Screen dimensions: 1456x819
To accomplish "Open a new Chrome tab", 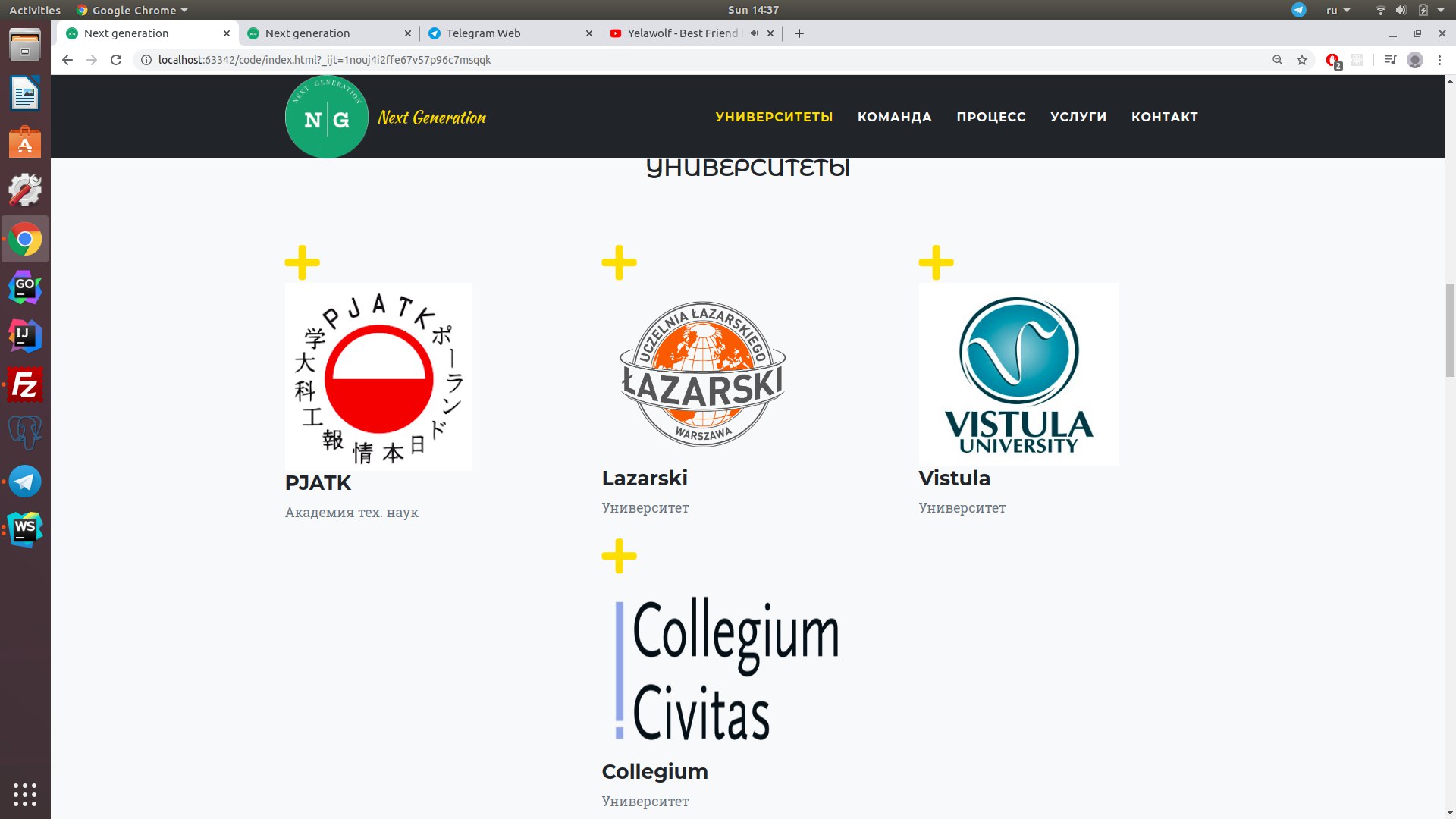I will [799, 33].
